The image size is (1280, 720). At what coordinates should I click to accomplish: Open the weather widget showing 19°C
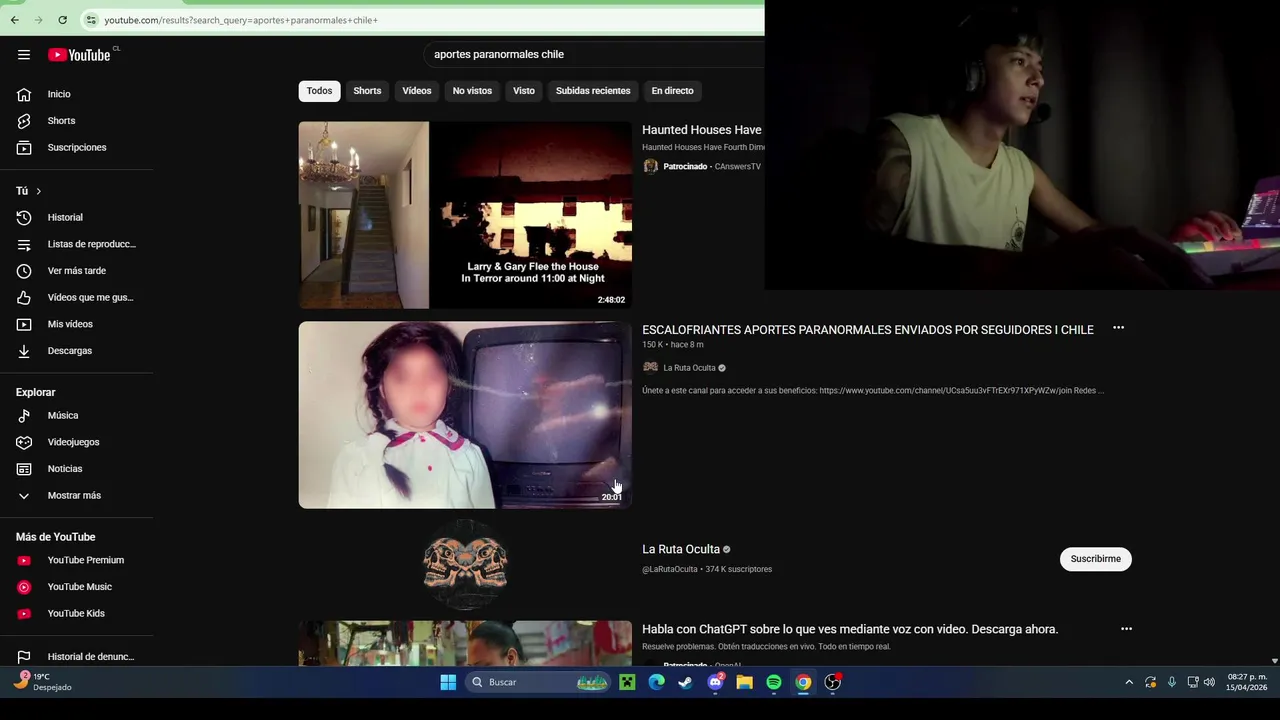44,682
